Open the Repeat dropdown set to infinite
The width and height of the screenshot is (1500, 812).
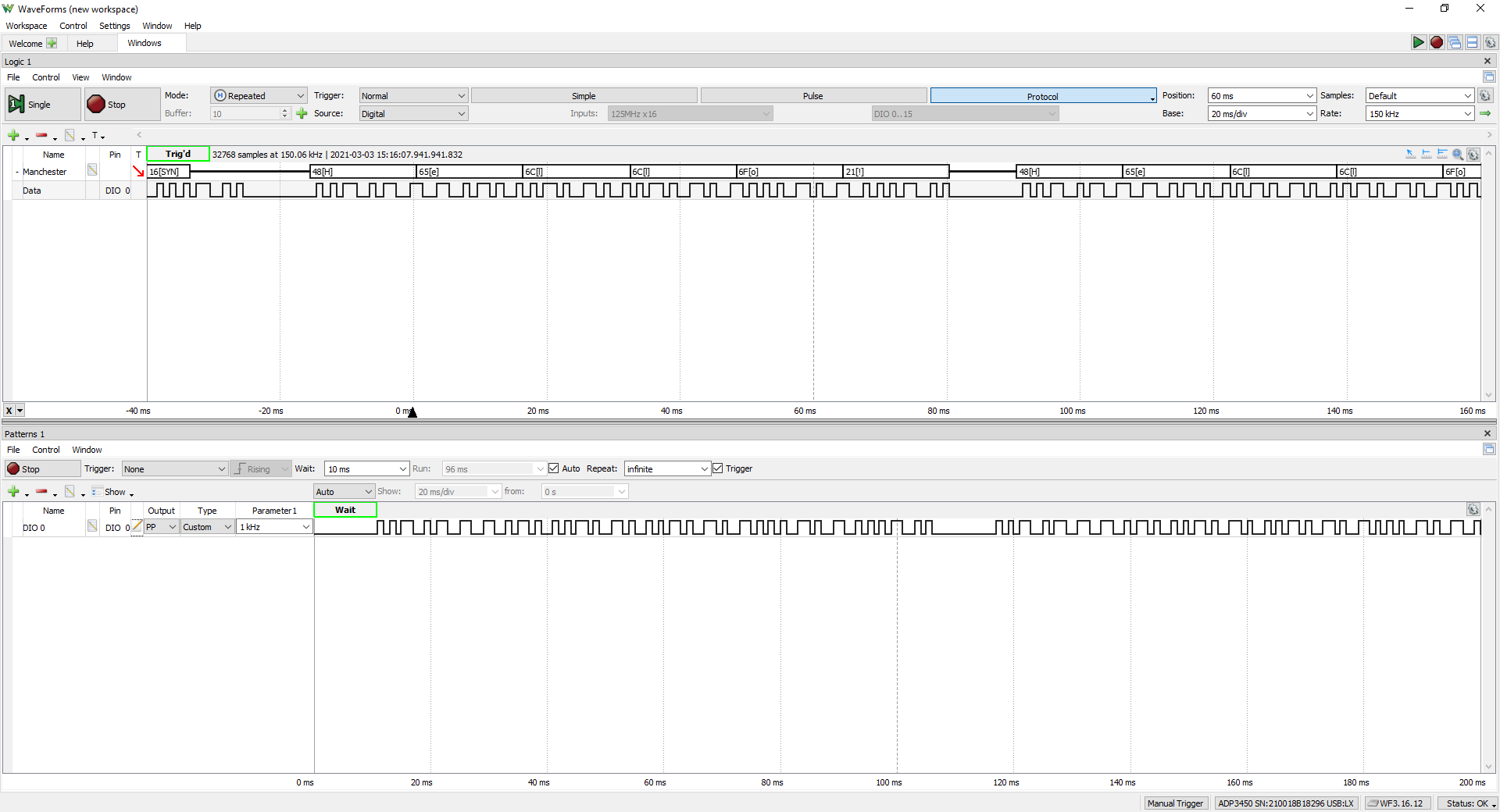point(667,468)
